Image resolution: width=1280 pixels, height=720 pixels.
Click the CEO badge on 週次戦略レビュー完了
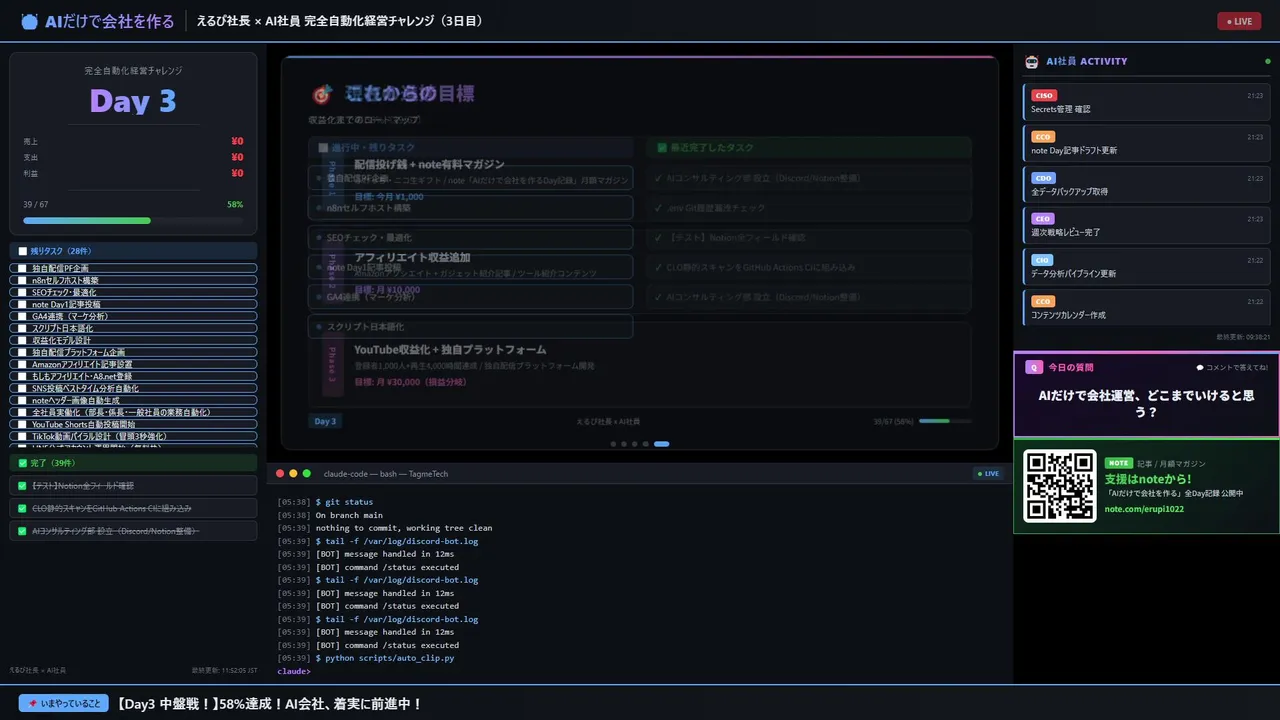(x=1043, y=218)
